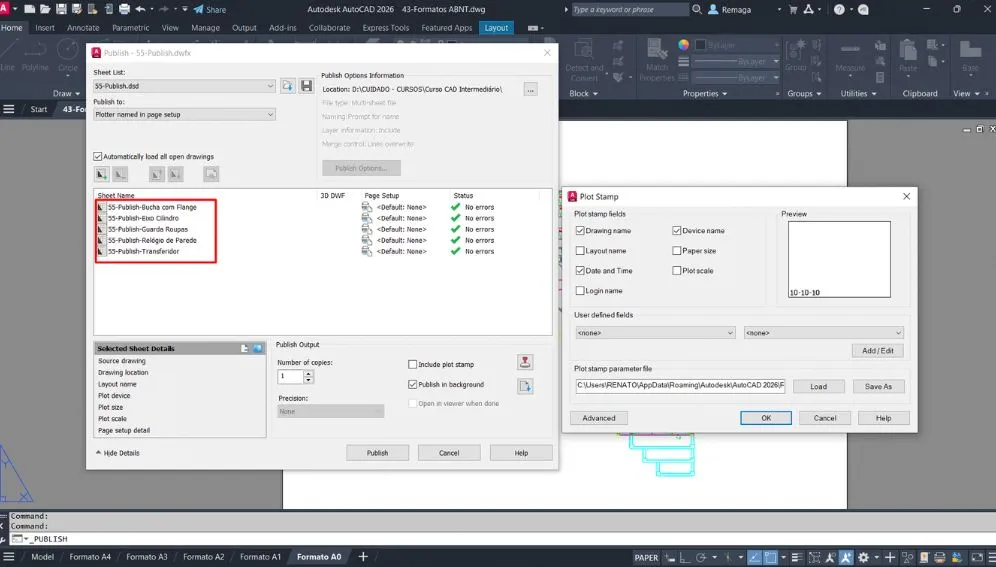This screenshot has width=996, height=567.
Task: Open the Annotate ribbon tab
Action: coord(83,28)
